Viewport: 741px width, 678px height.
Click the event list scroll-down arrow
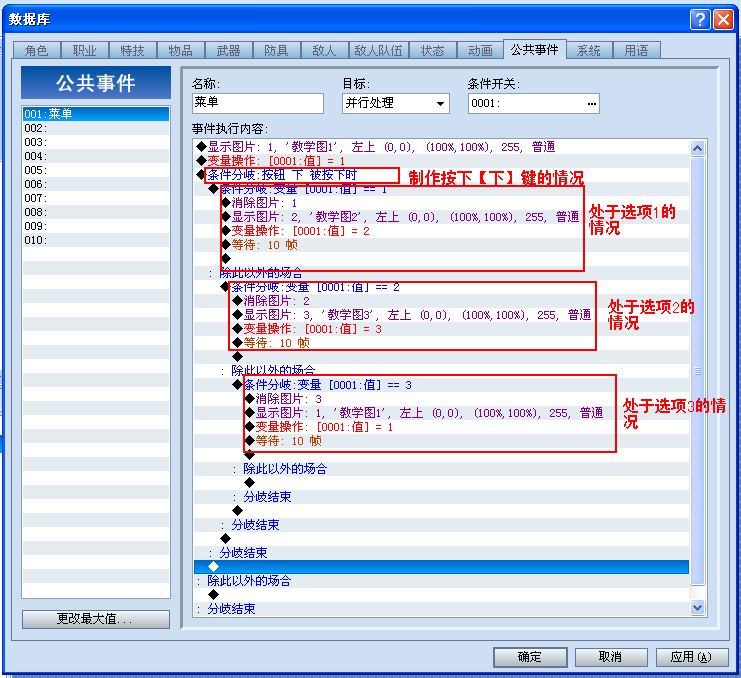pyautogui.click(x=697, y=607)
